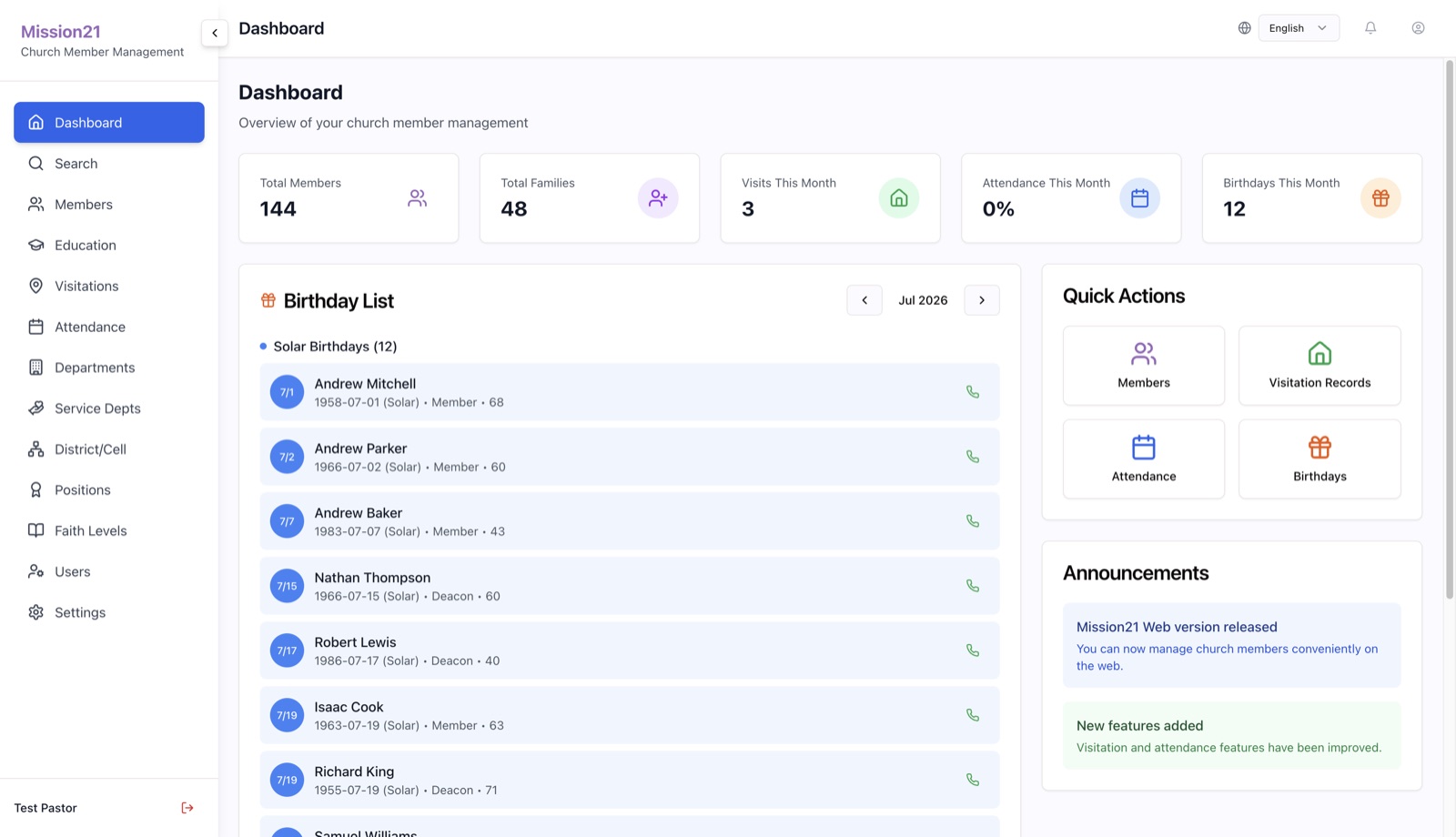Open Faith Levels in sidebar

[109, 530]
